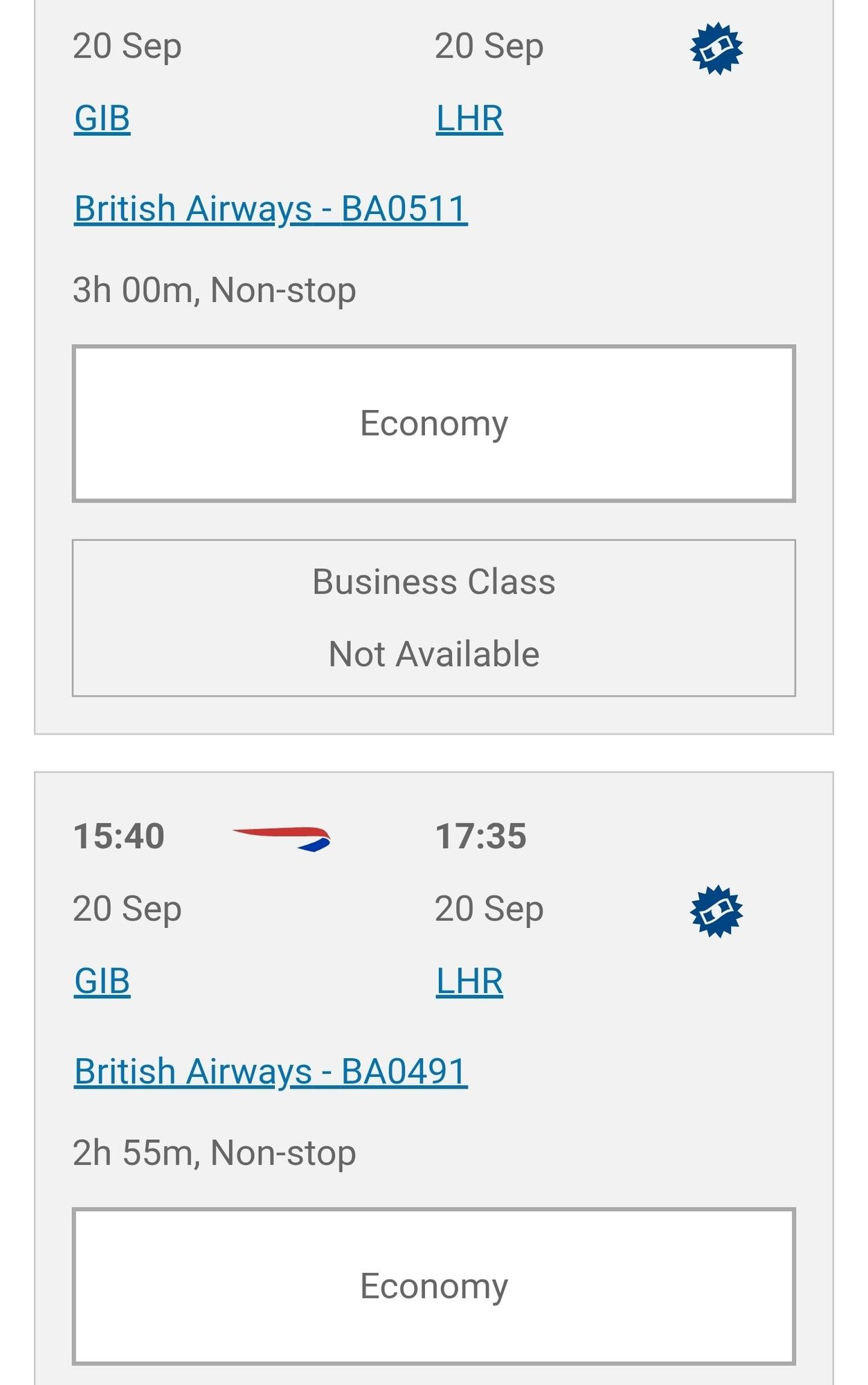Tap the BA0511 departure date 20 Sep above GIB
Image resolution: width=868 pixels, height=1385 pixels.
coord(127,47)
